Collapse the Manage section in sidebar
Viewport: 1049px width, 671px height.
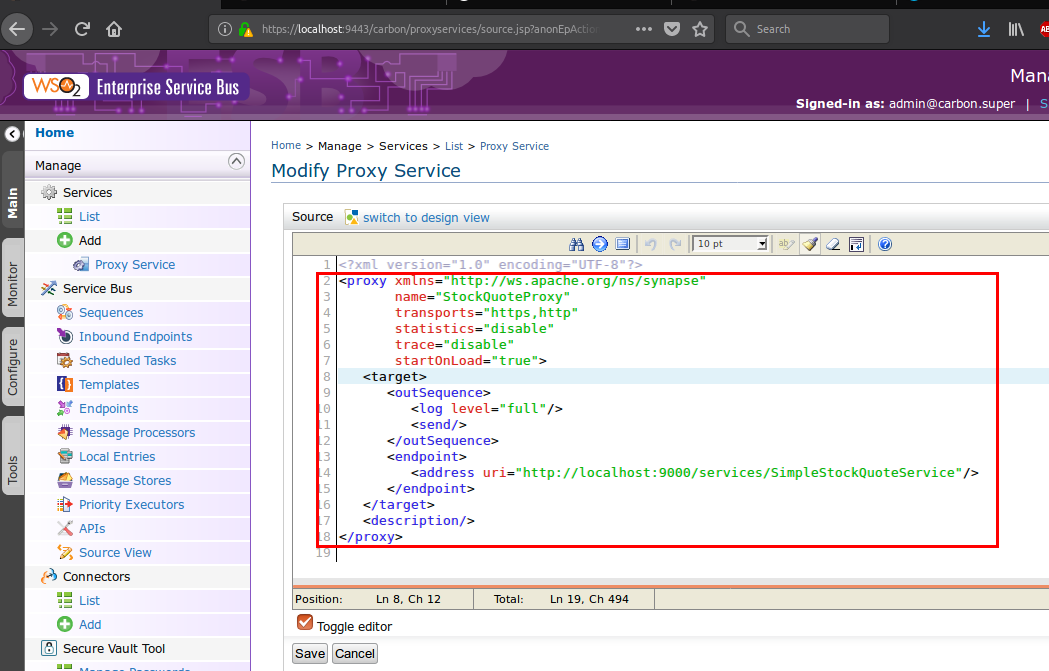(x=236, y=161)
